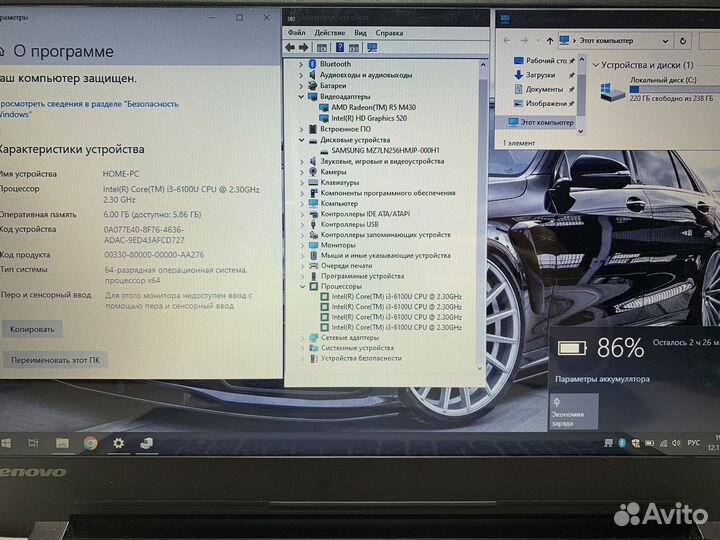Open Рабочий стол in Explorer sidebar
The image size is (720, 540).
click(x=546, y=60)
